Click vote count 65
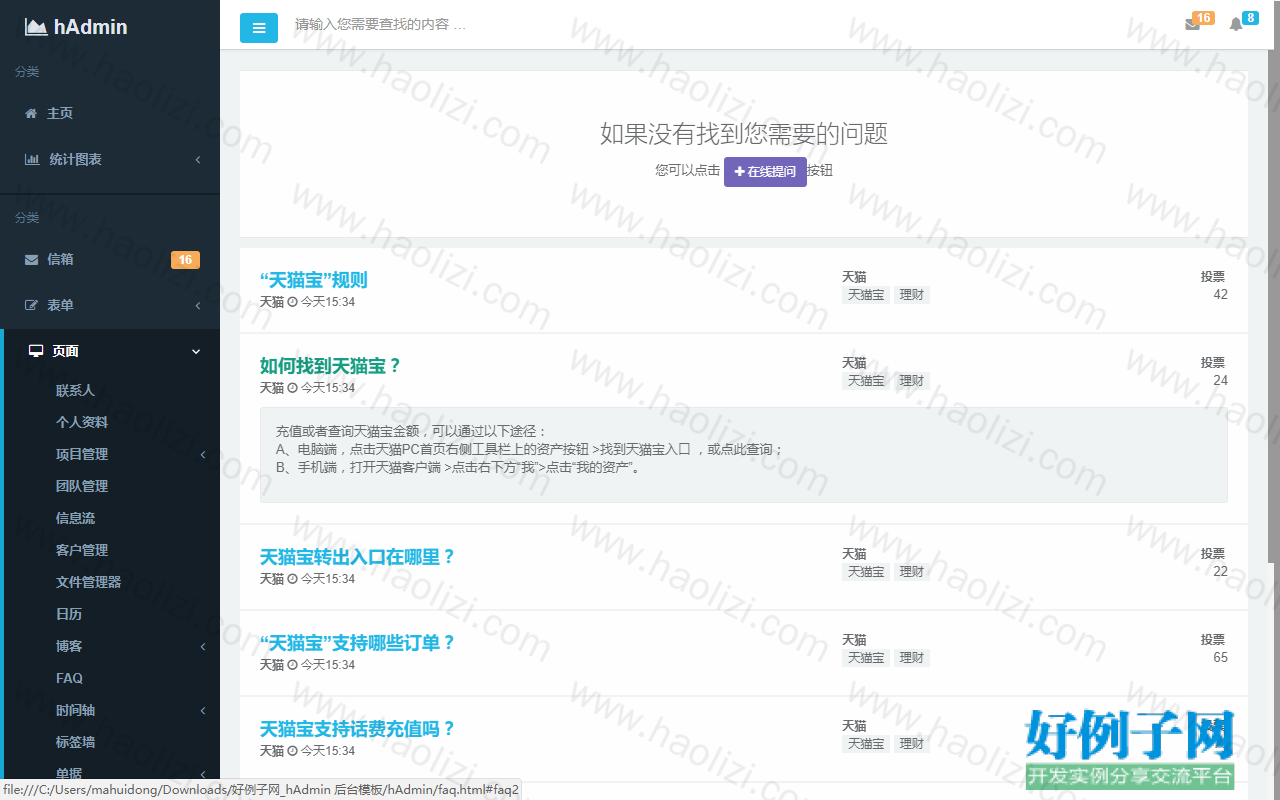1280x800 pixels. [x=1220, y=658]
